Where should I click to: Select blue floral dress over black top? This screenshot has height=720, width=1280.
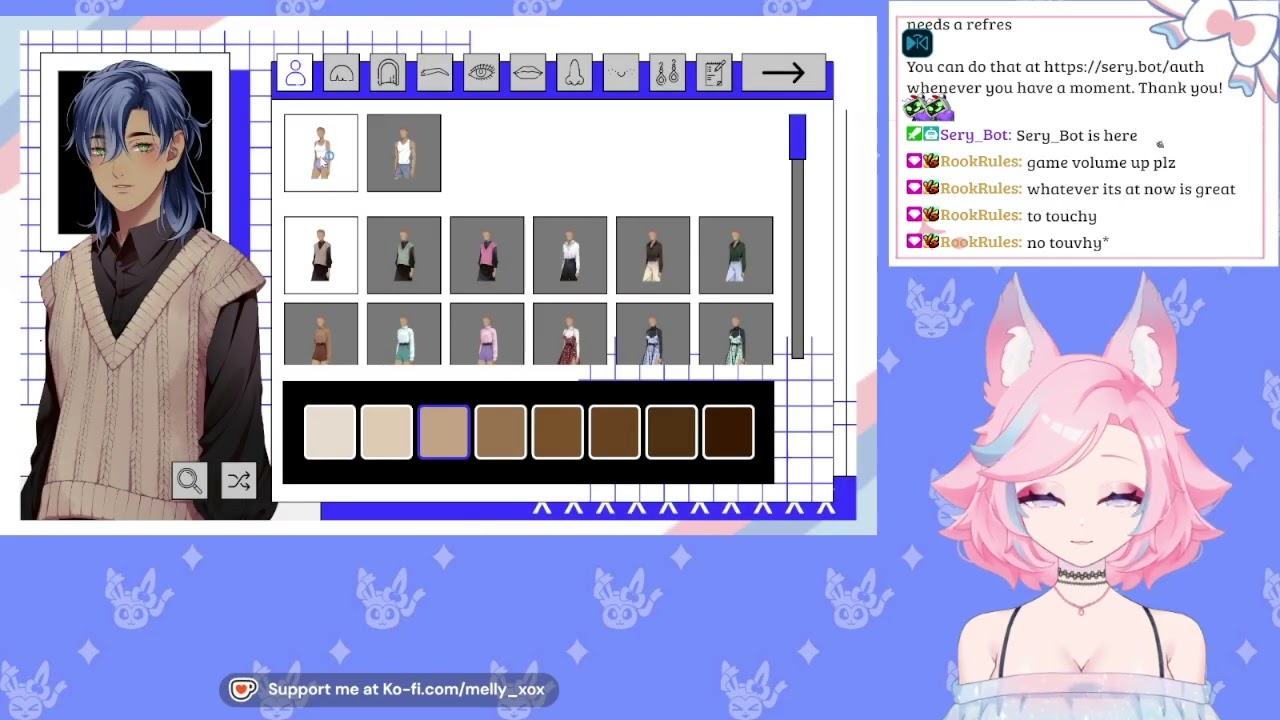pos(653,334)
